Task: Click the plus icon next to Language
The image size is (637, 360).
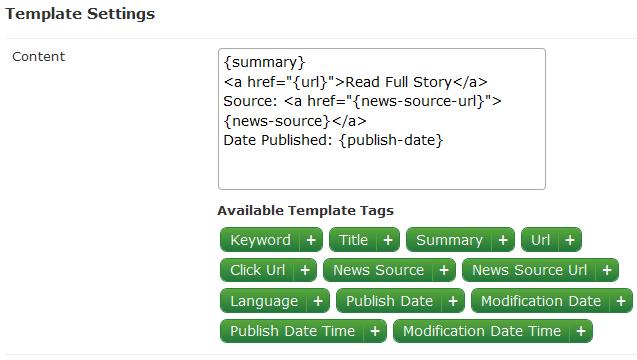Action: tap(318, 301)
